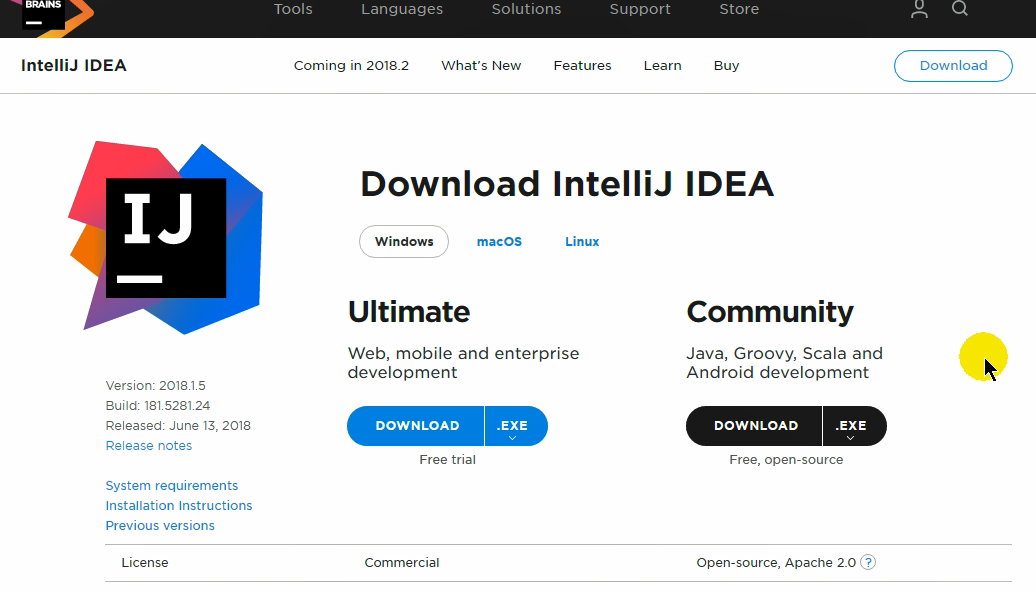Click the Apache 2.0 license help icon
This screenshot has width=1036, height=591.
[868, 563]
